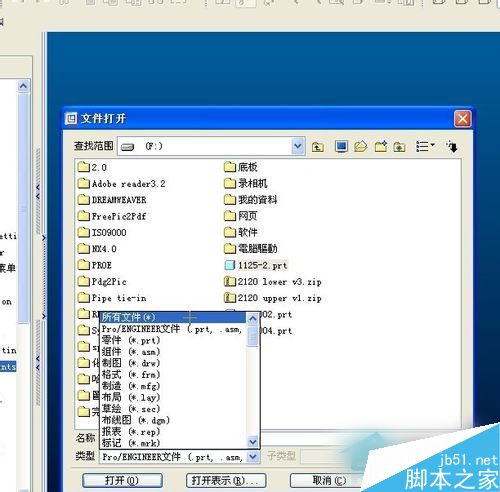Viewport: 500px width, 492px height.
Task: Choose 格式 (*.frm) file type
Action: pyautogui.click(x=173, y=375)
